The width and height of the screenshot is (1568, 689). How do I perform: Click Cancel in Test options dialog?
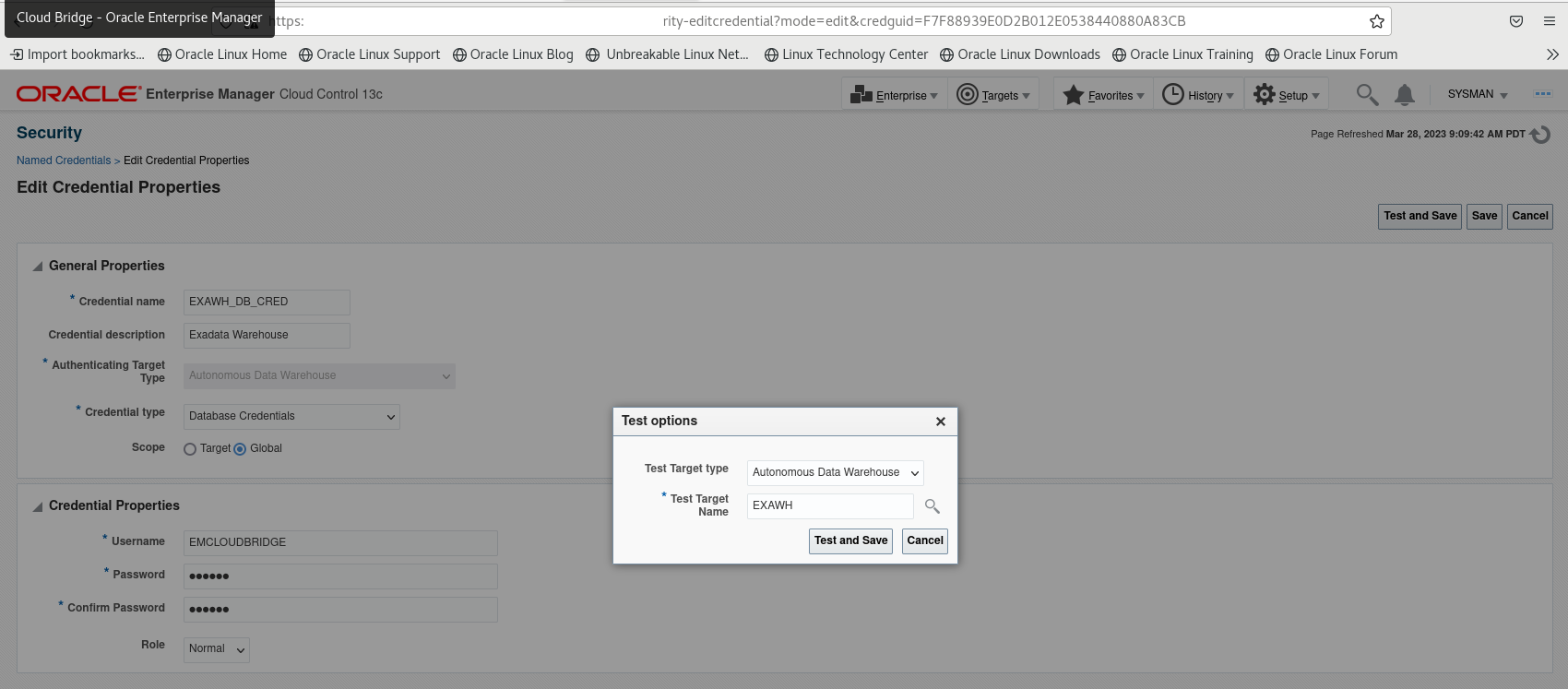tap(925, 541)
